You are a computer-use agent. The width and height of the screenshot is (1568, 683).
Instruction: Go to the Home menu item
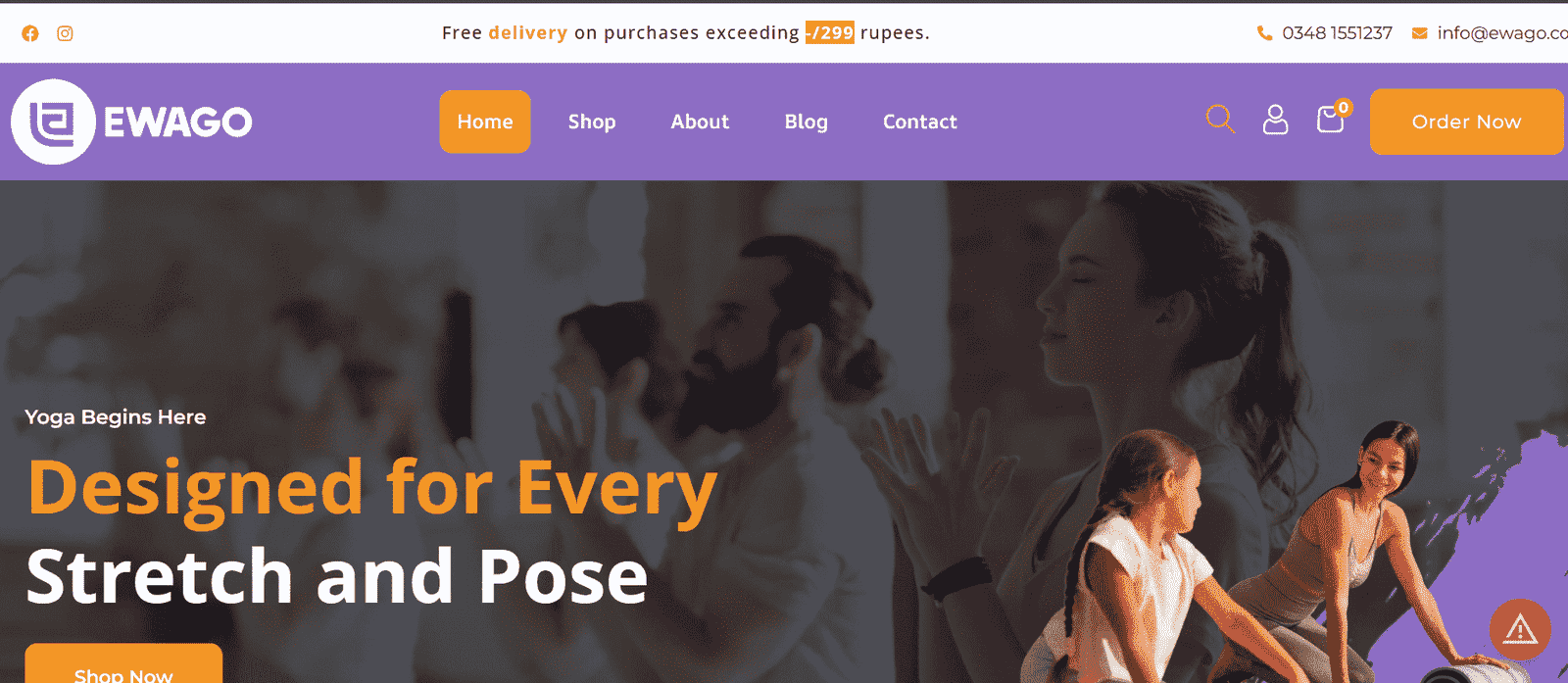(485, 122)
